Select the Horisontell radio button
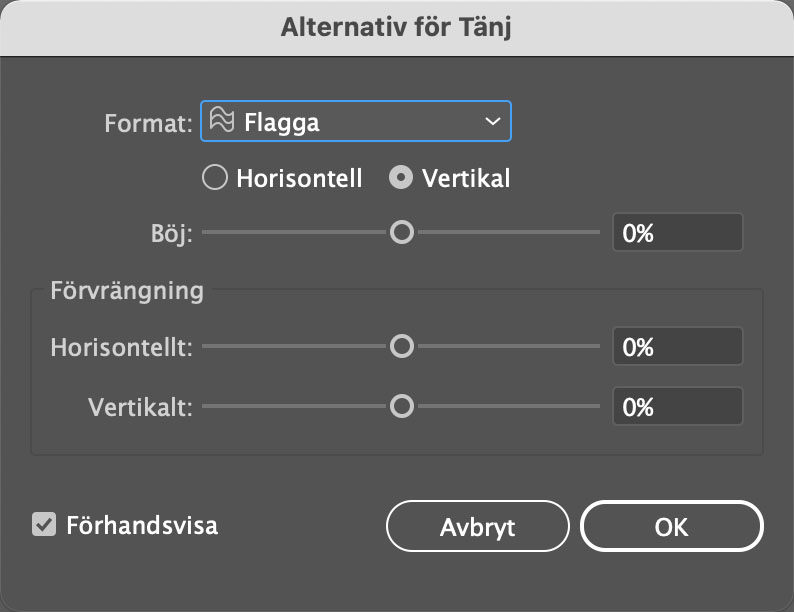The image size is (794, 612). pyautogui.click(x=215, y=178)
